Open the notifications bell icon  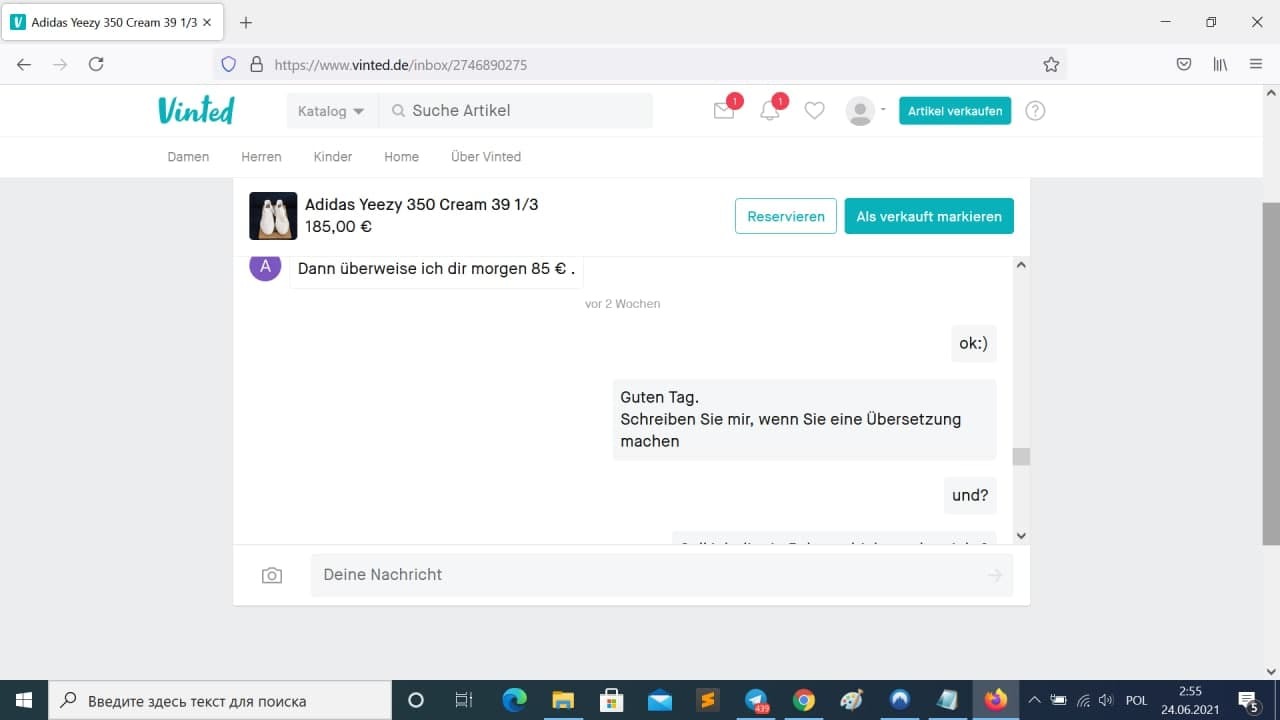tap(770, 111)
